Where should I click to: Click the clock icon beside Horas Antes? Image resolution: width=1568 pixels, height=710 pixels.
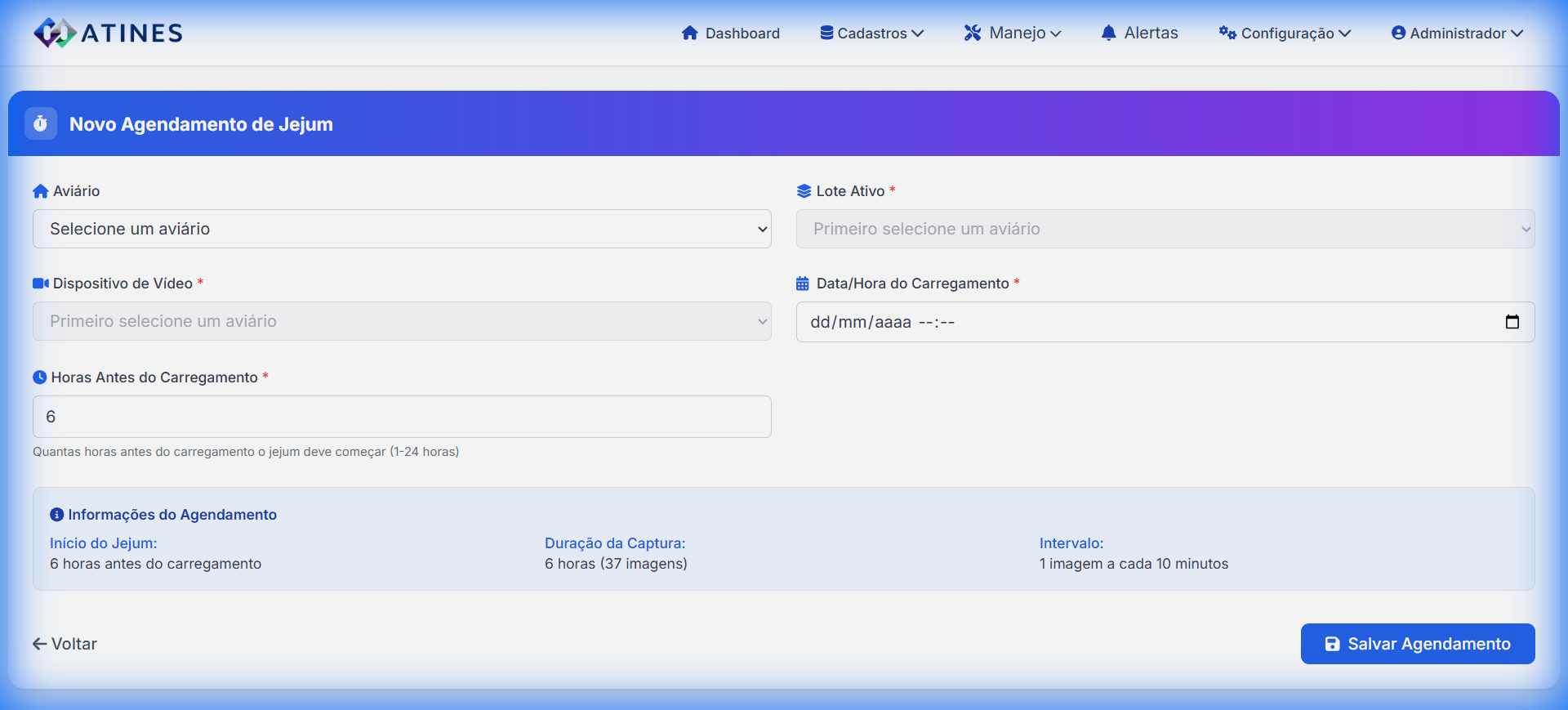[40, 377]
